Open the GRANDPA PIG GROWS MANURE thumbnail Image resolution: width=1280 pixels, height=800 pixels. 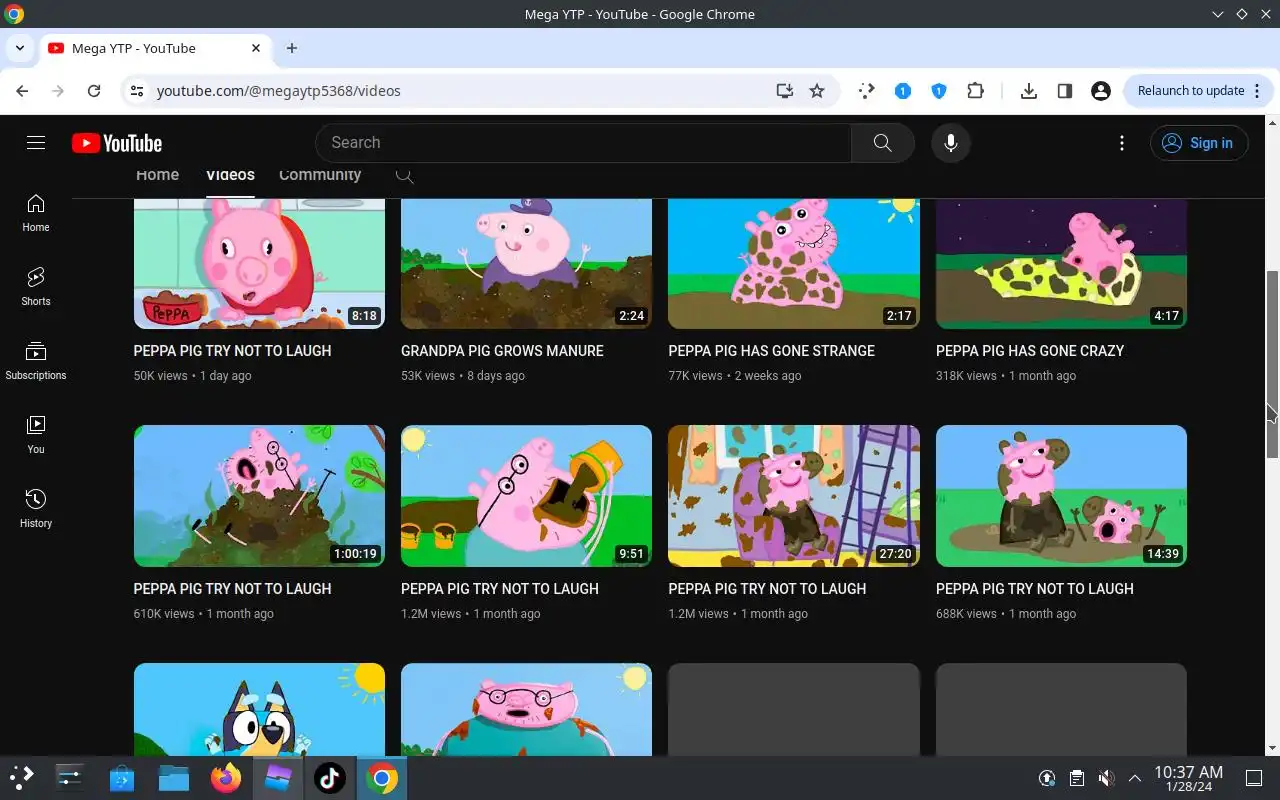[x=526, y=264]
